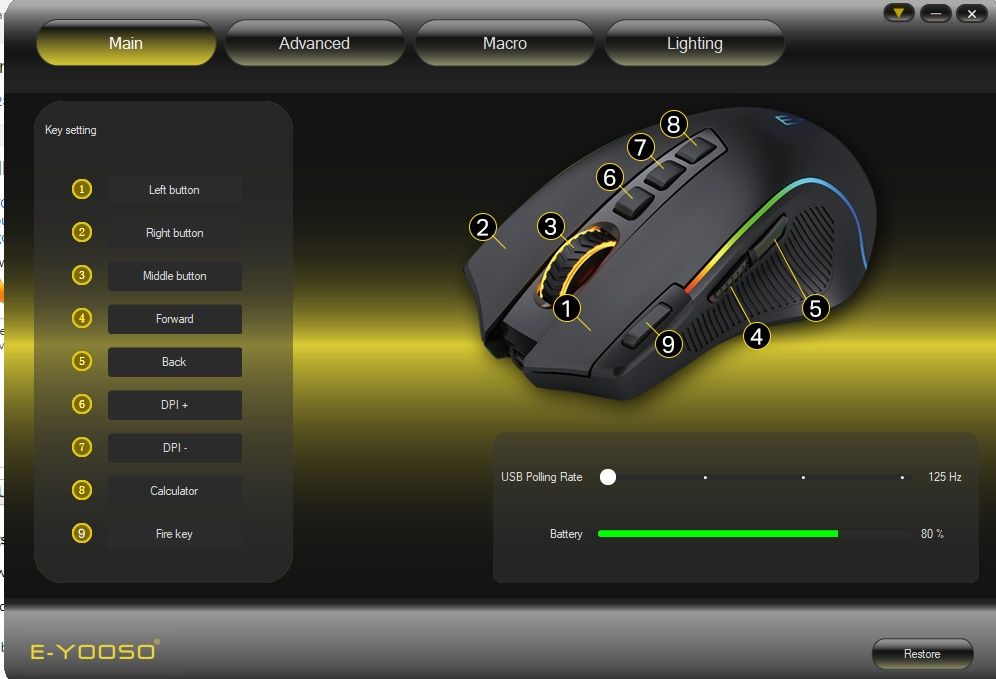Viewport: 996px width, 679px height.
Task: Click the Left button key assignment
Action: [175, 190]
